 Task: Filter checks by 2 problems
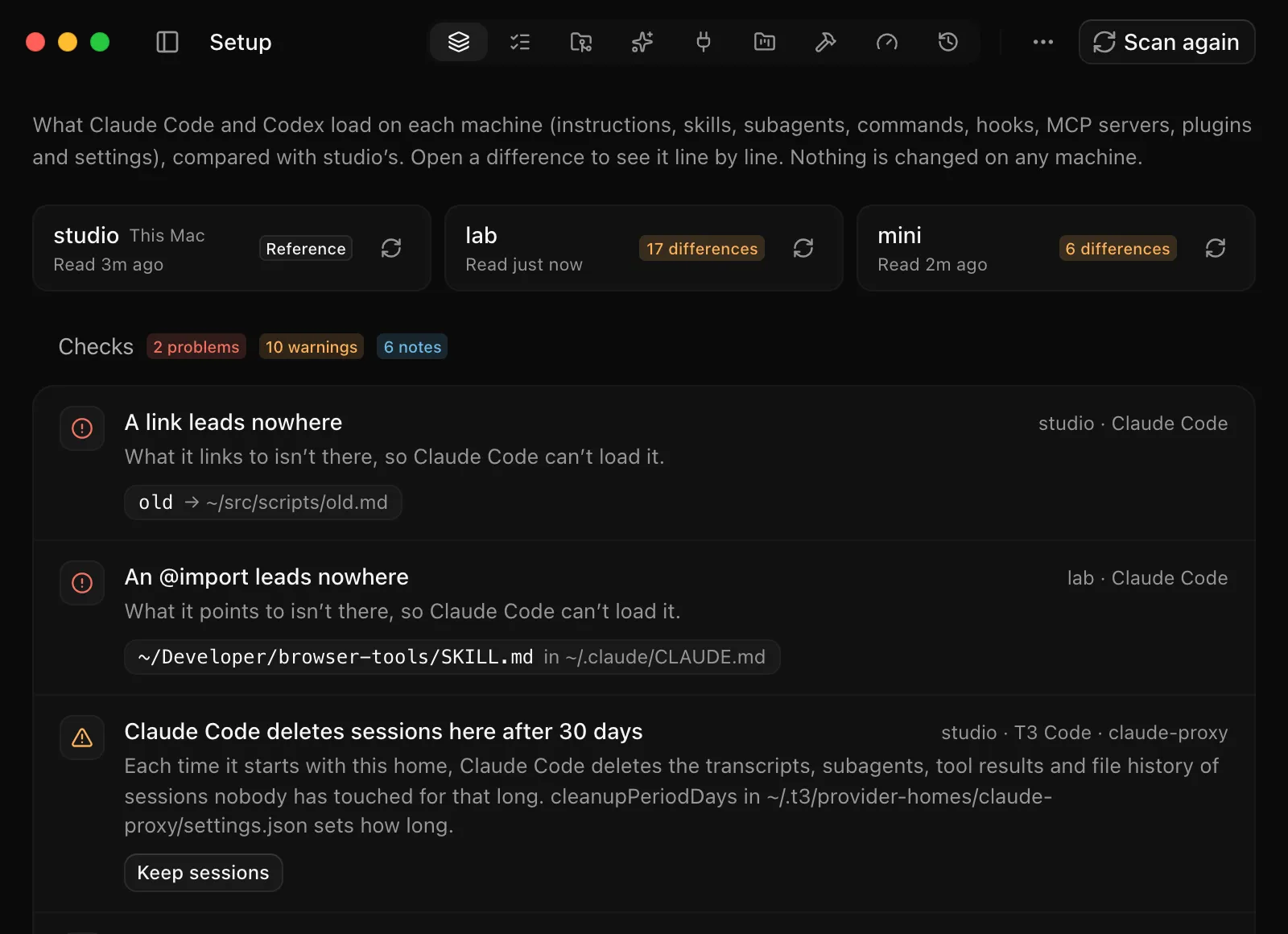(x=196, y=347)
